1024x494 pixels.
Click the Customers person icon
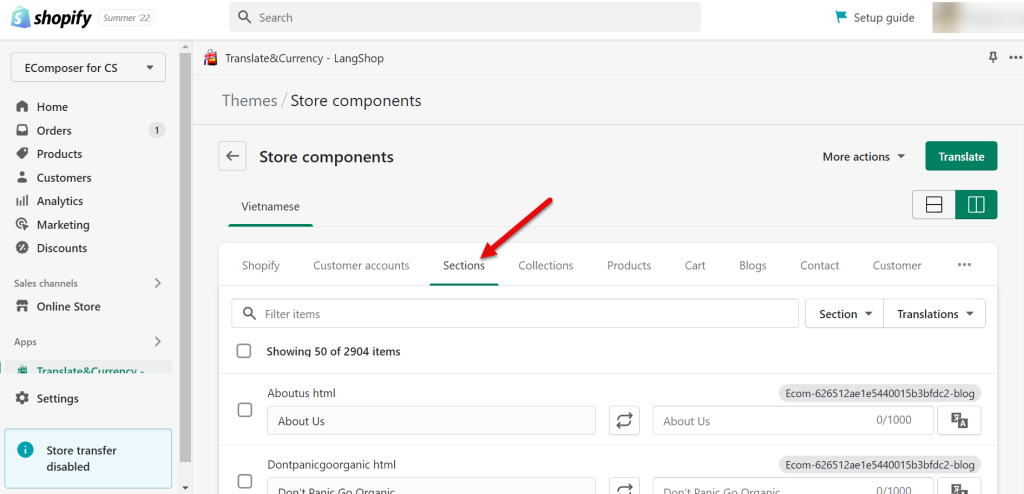pyautogui.click(x=22, y=177)
